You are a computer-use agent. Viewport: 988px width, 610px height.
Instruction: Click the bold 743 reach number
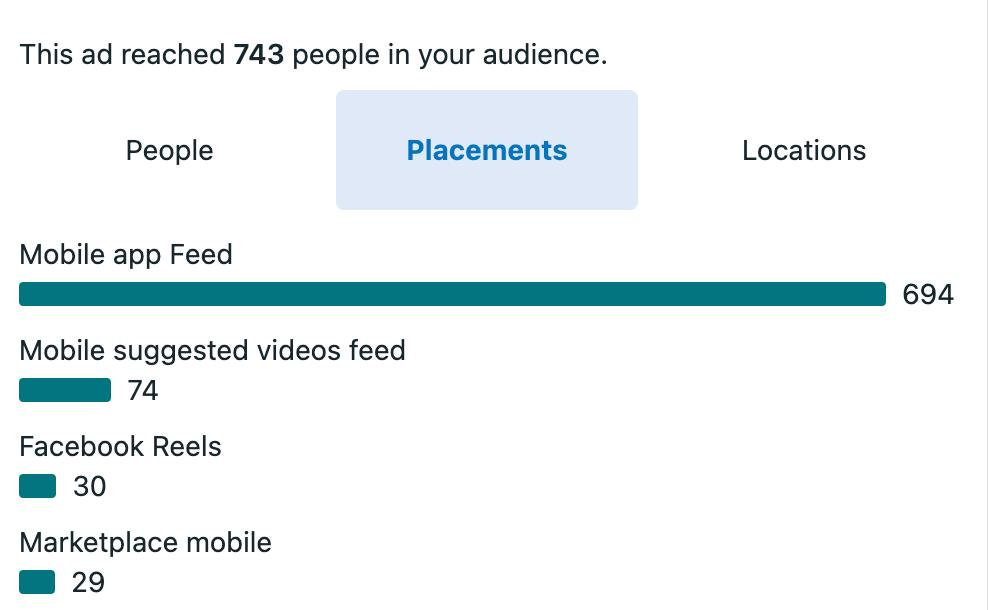258,54
